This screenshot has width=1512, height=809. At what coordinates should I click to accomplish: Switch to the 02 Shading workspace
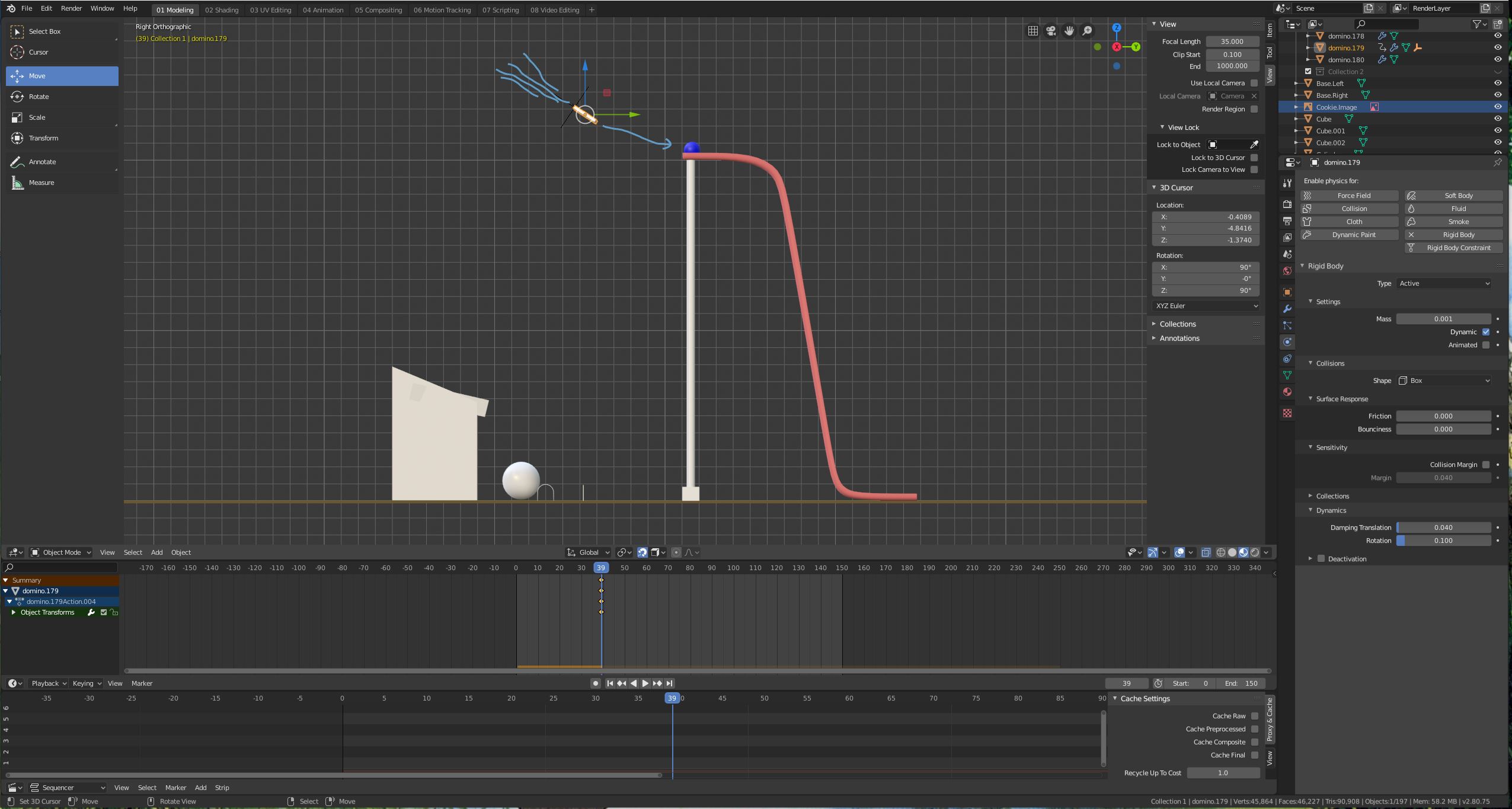tap(222, 10)
